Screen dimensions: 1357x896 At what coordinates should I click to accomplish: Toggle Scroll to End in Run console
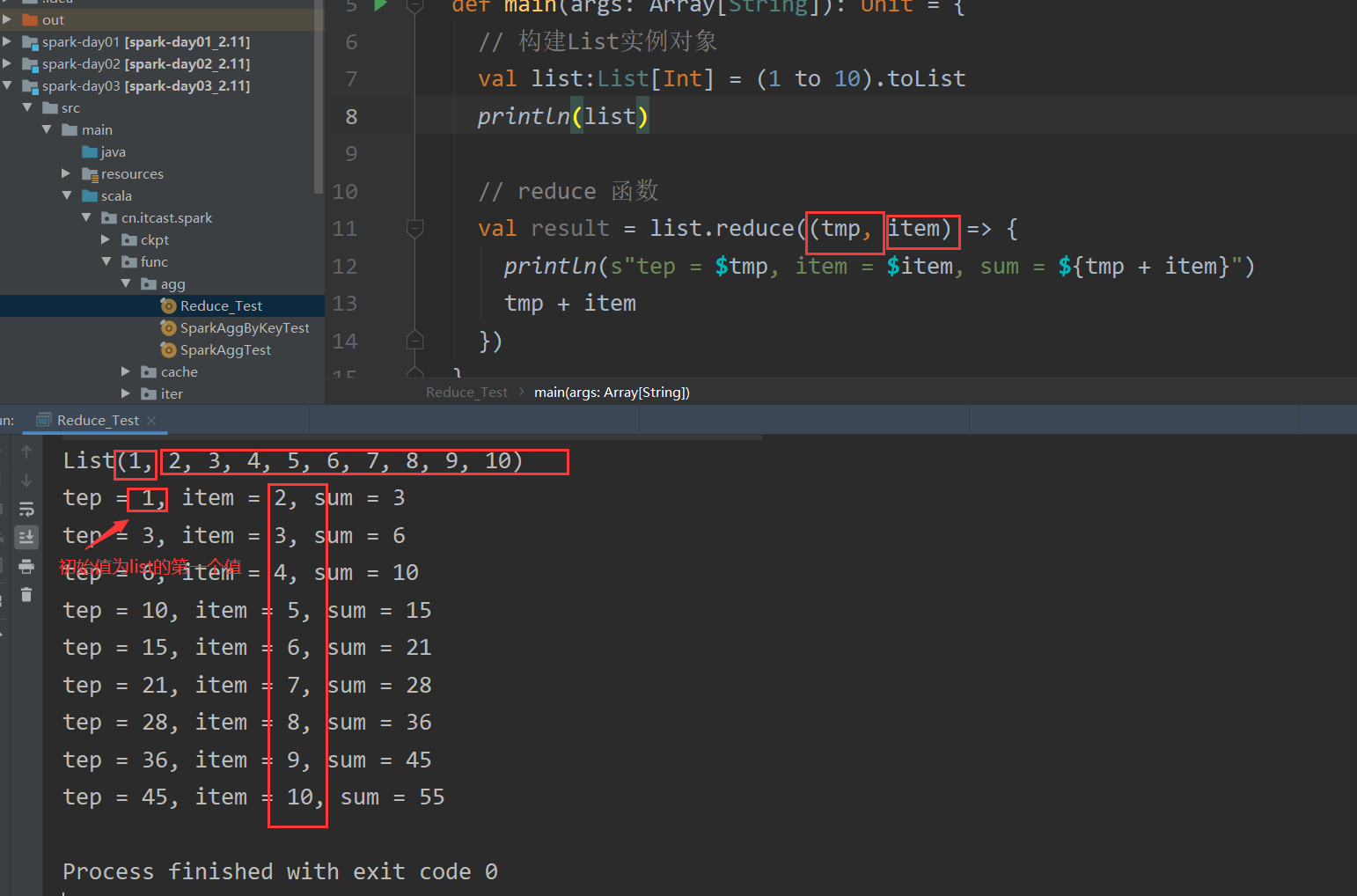[x=26, y=537]
